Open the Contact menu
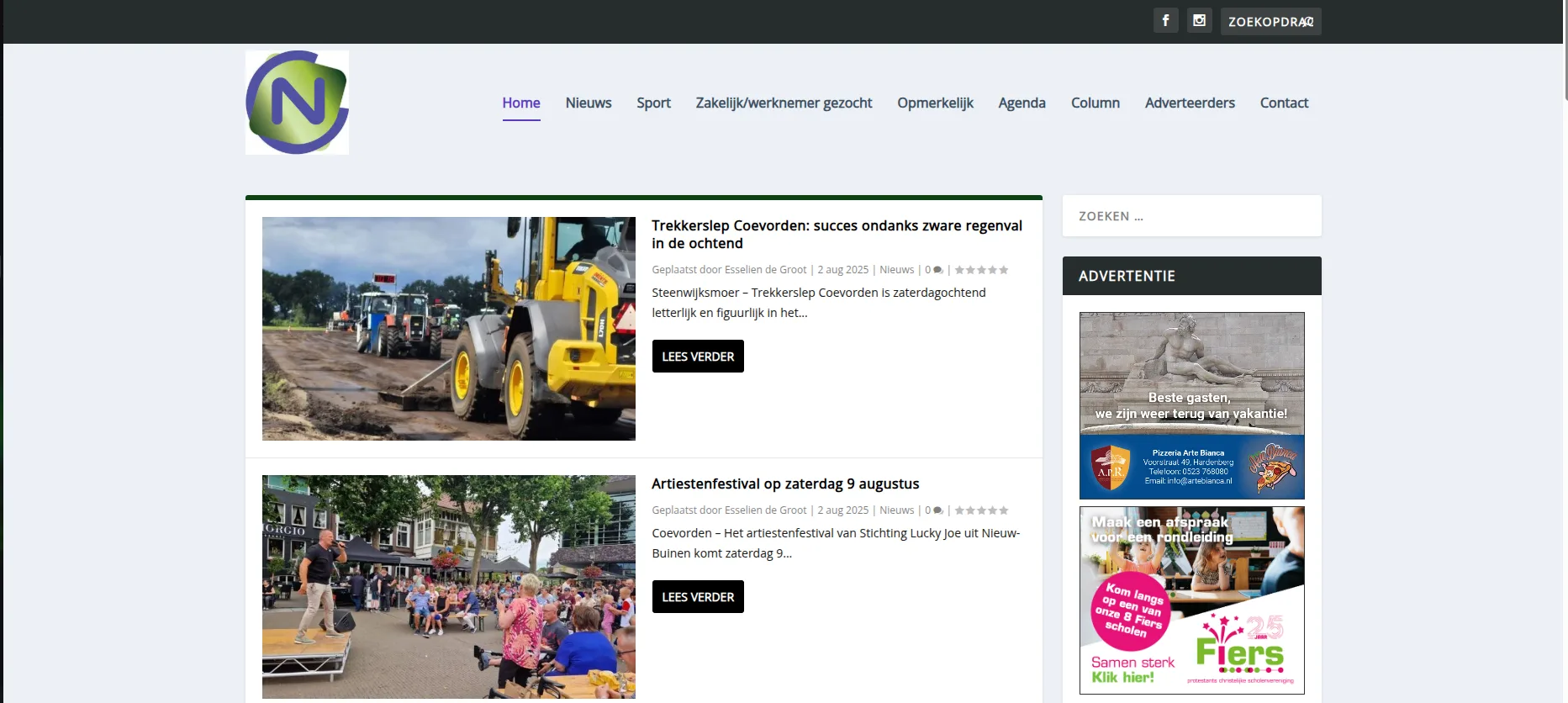The height and width of the screenshot is (703, 1568). [1284, 103]
